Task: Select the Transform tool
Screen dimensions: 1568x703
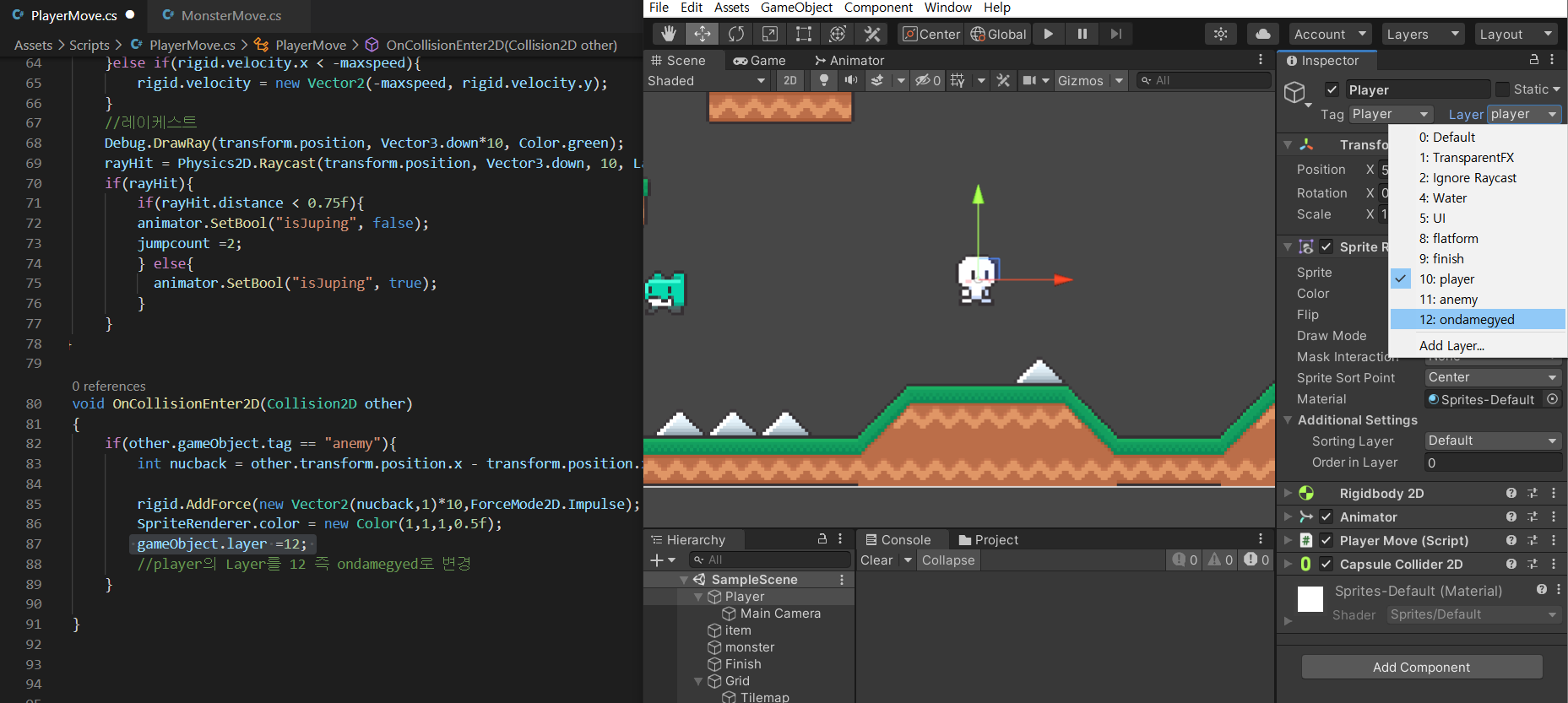Action: pyautogui.click(x=838, y=34)
